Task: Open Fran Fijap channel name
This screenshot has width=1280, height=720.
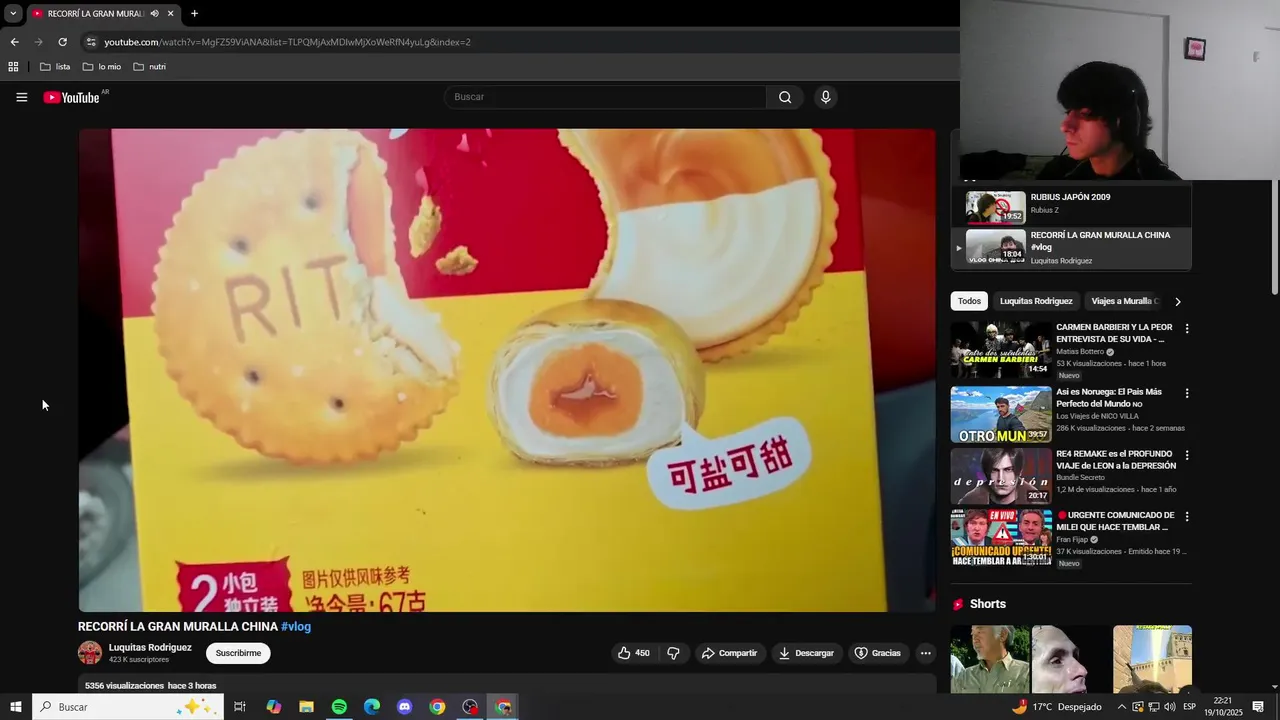Action: (x=1072, y=540)
